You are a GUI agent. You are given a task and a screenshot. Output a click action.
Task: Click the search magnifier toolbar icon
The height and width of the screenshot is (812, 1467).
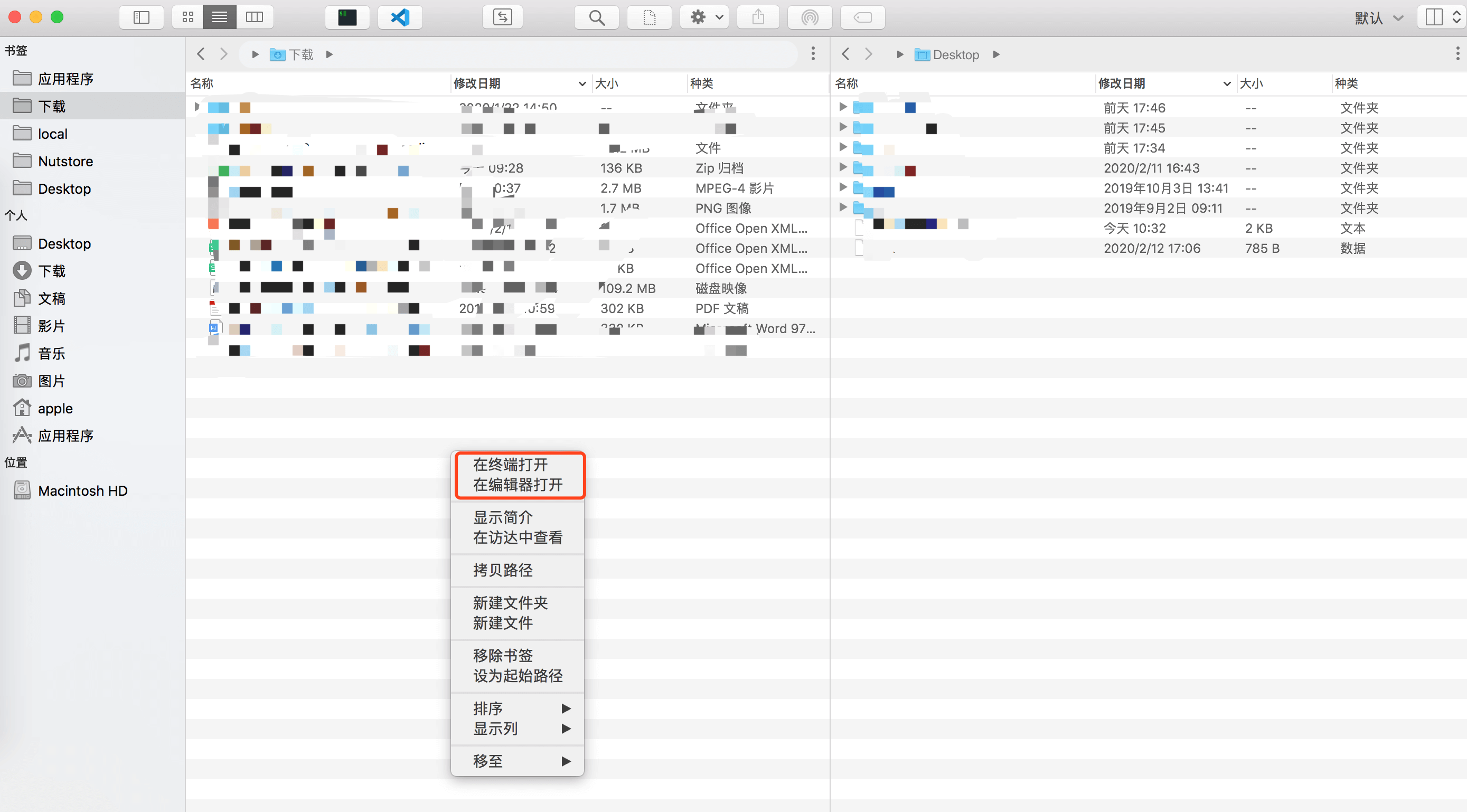(596, 17)
